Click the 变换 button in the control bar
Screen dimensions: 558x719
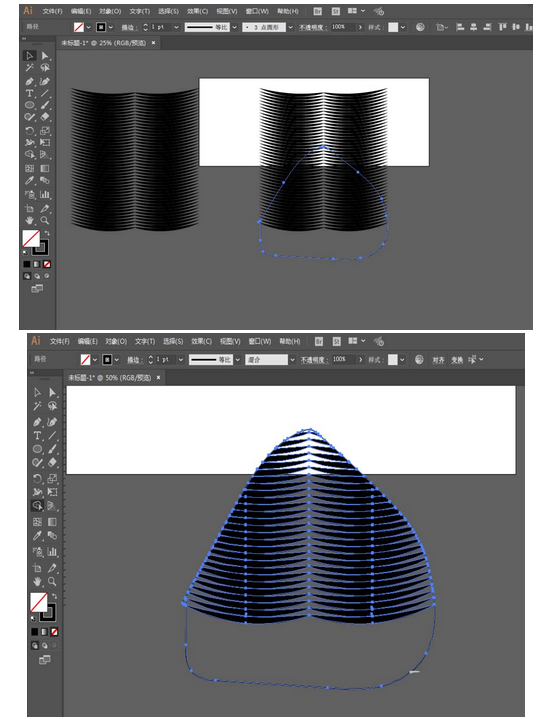457,360
